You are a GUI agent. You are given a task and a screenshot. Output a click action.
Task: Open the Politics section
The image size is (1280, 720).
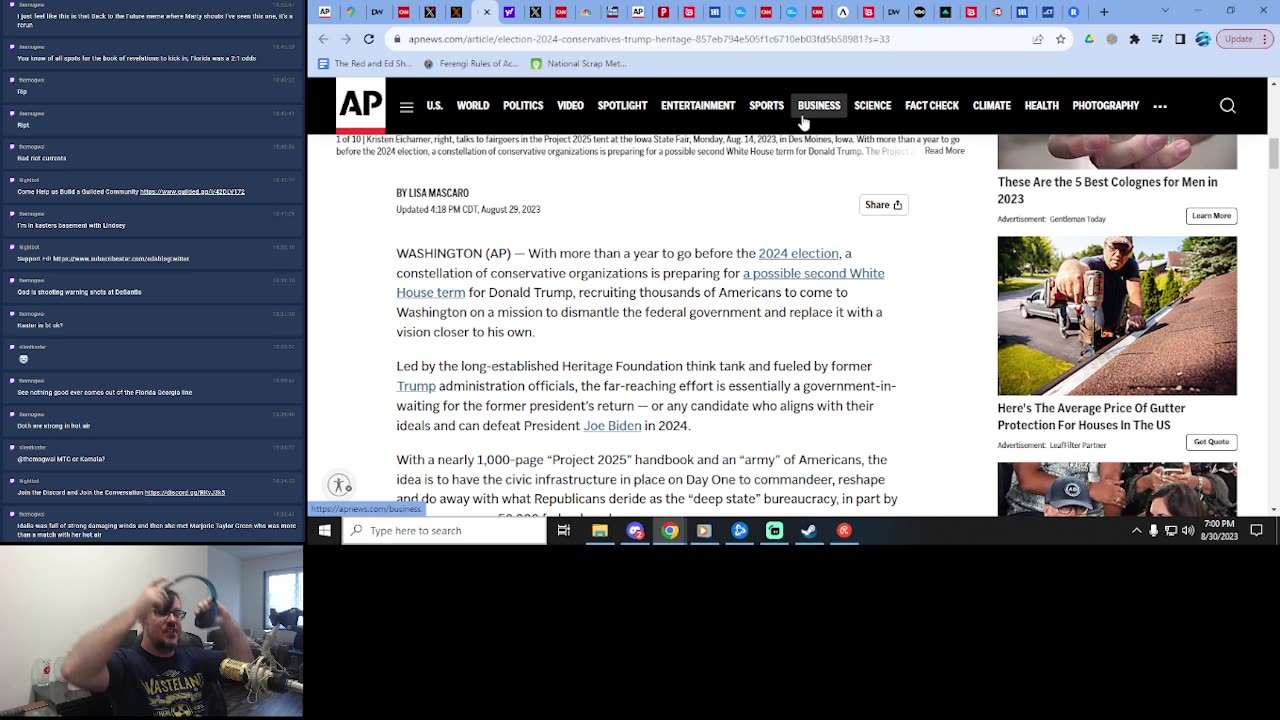click(523, 106)
